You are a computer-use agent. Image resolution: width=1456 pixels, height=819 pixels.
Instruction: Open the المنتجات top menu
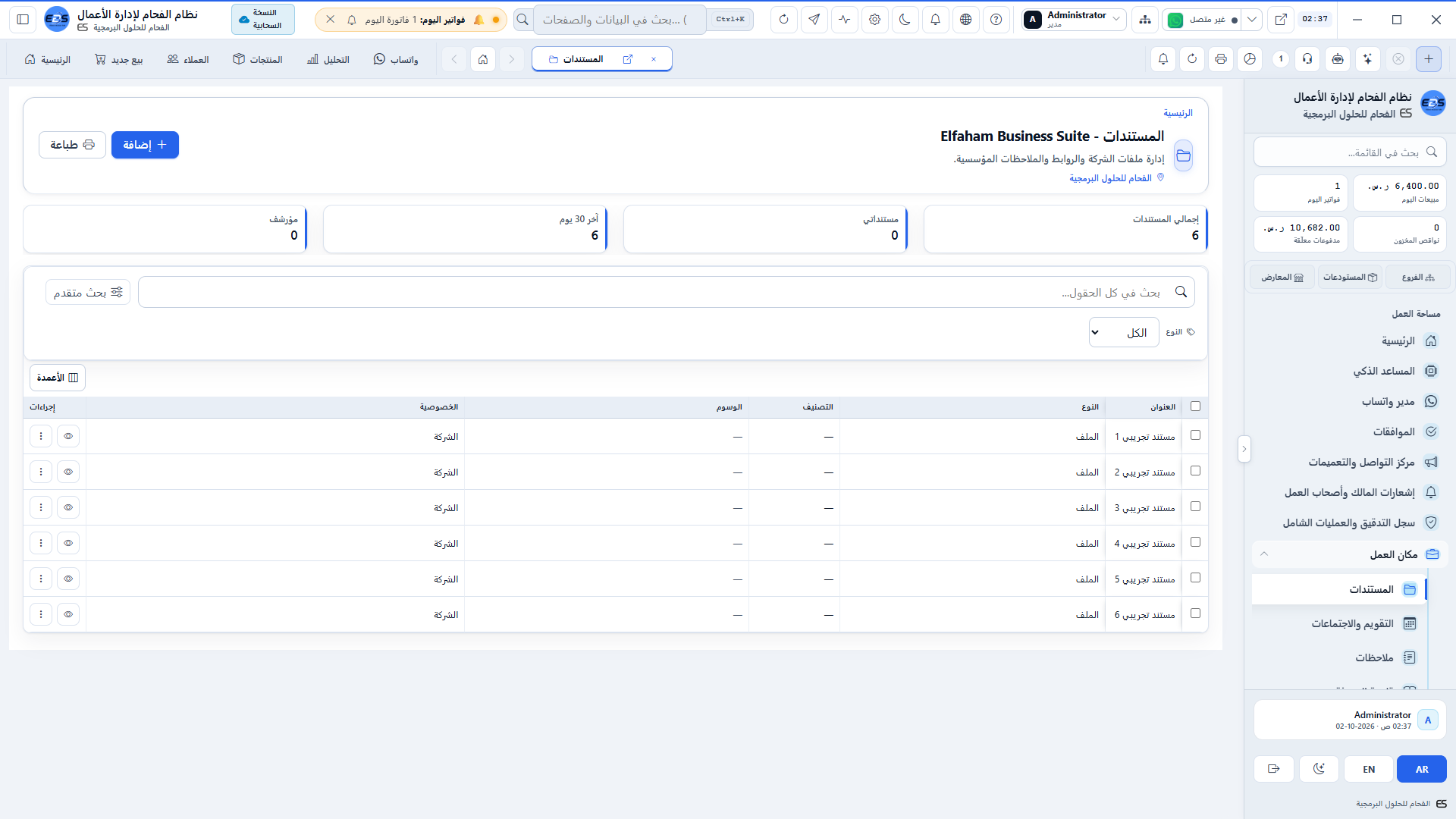(258, 59)
